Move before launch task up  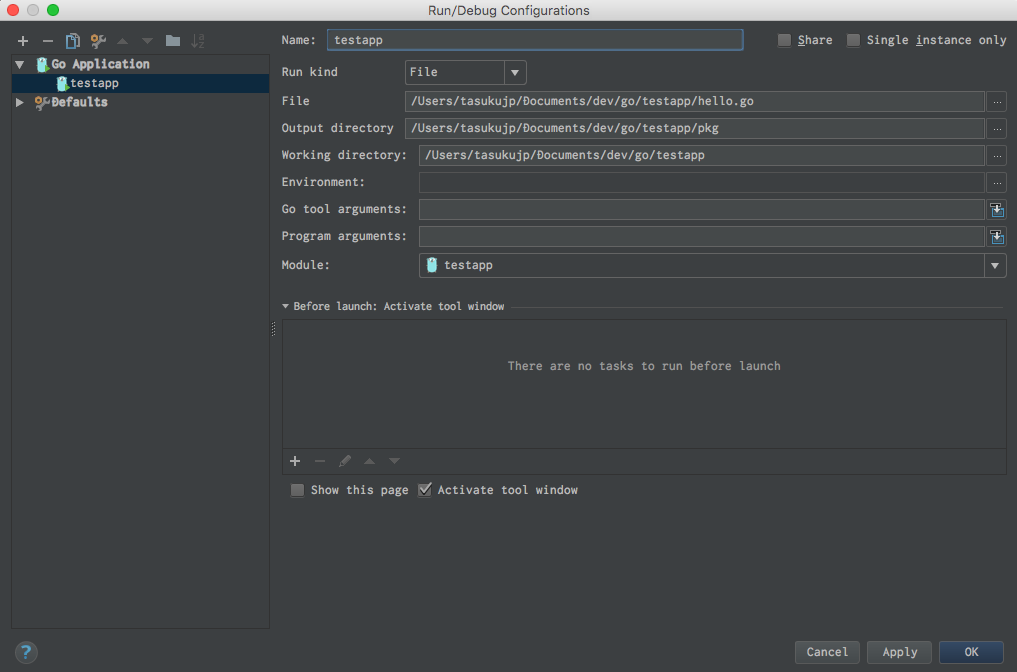tap(369, 461)
